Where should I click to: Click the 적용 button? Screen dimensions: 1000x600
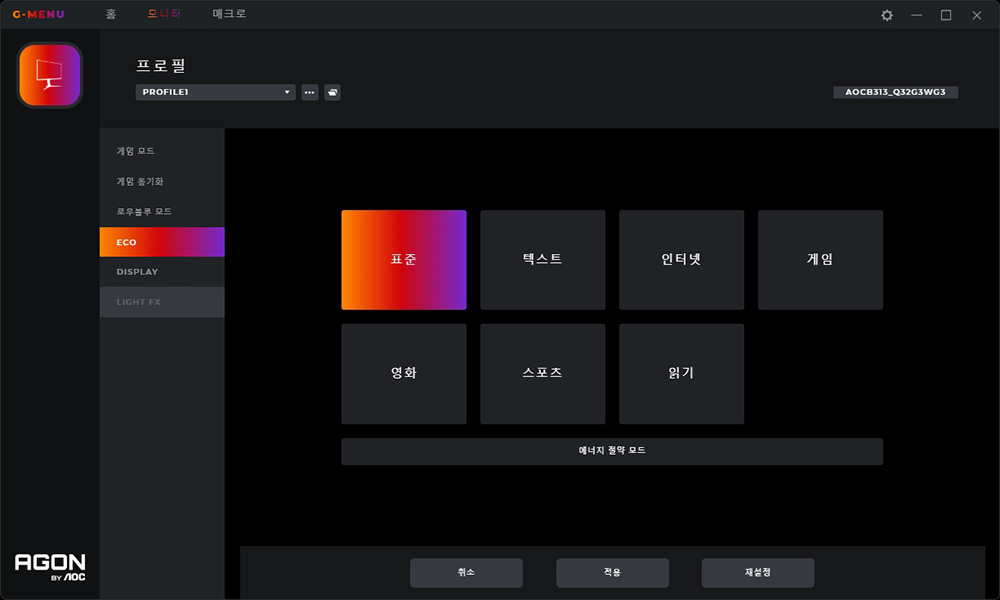coord(612,573)
